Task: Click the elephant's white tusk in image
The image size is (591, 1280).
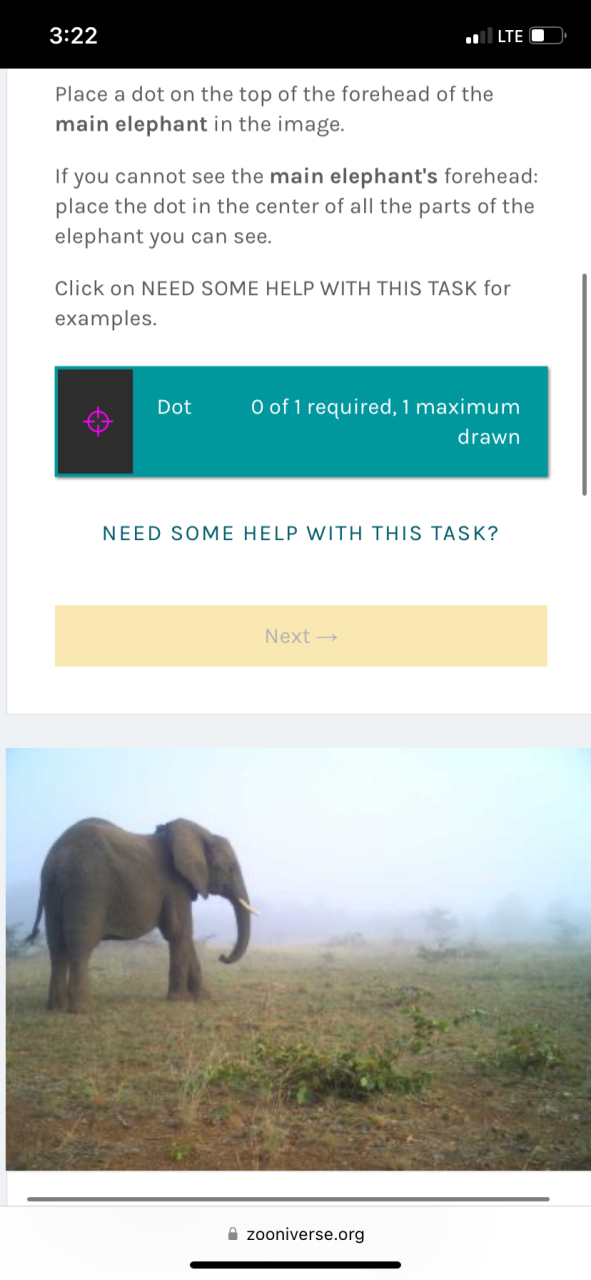Action: pos(248,906)
